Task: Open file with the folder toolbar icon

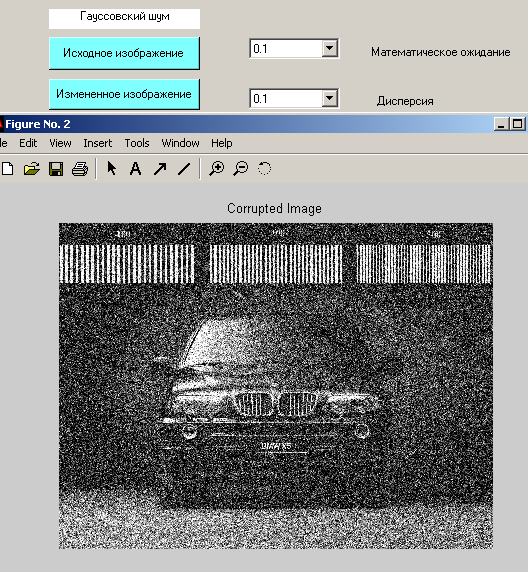Action: 32,169
